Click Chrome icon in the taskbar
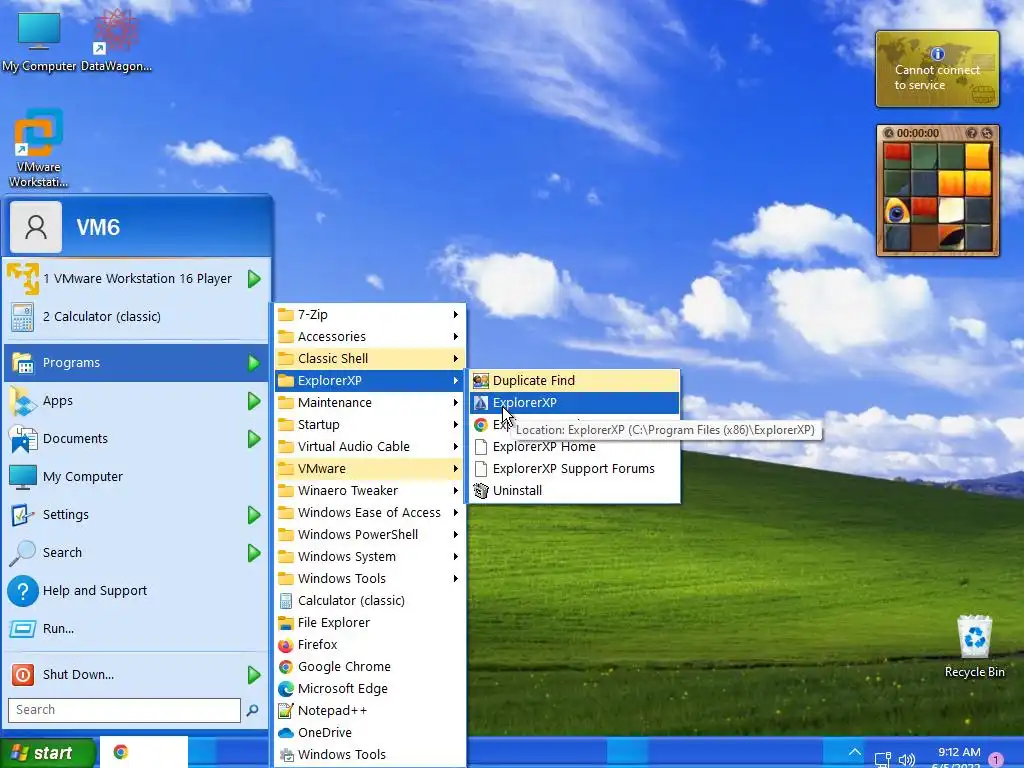The width and height of the screenshot is (1024, 768). coord(121,752)
